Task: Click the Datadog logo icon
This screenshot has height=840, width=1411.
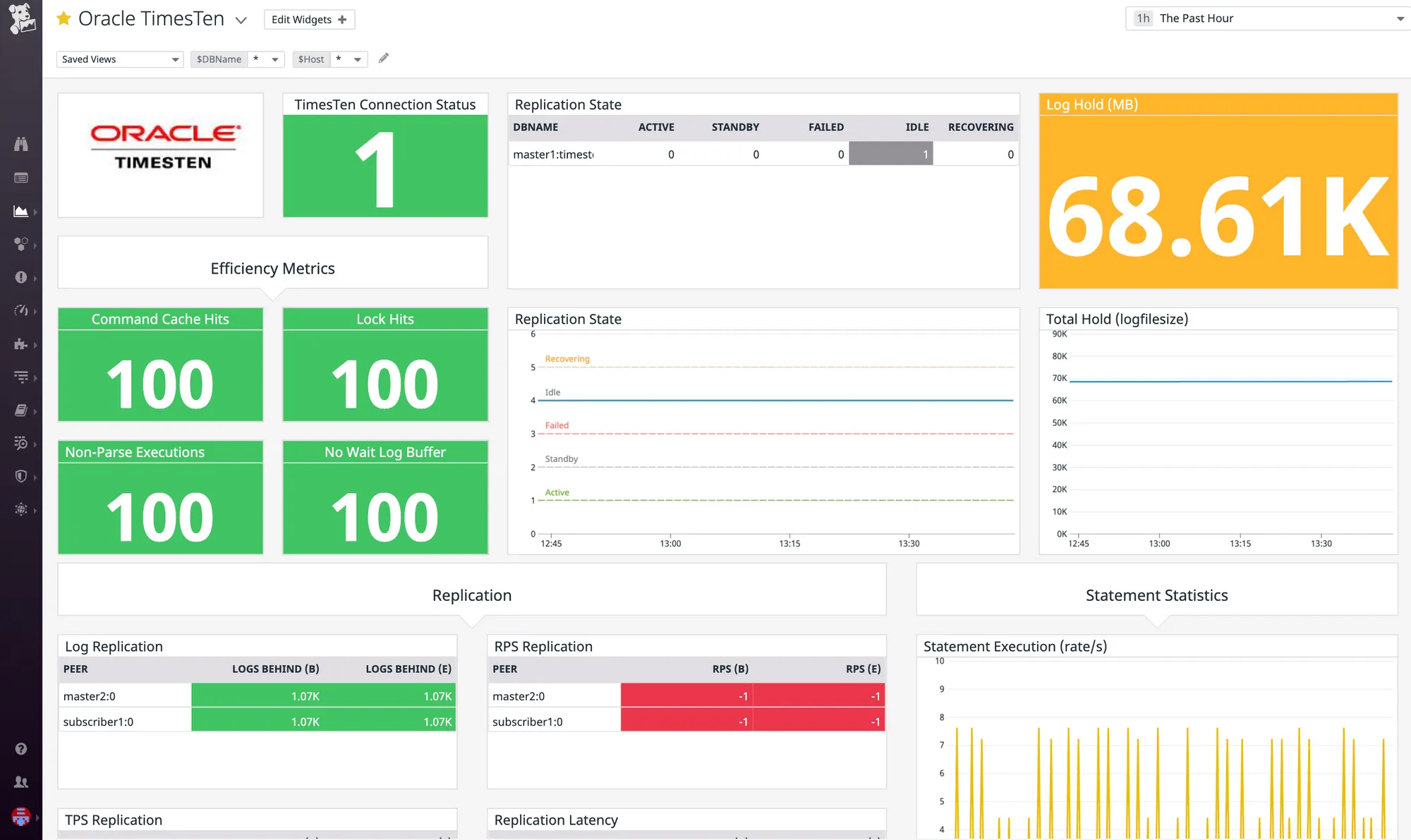Action: pyautogui.click(x=21, y=18)
